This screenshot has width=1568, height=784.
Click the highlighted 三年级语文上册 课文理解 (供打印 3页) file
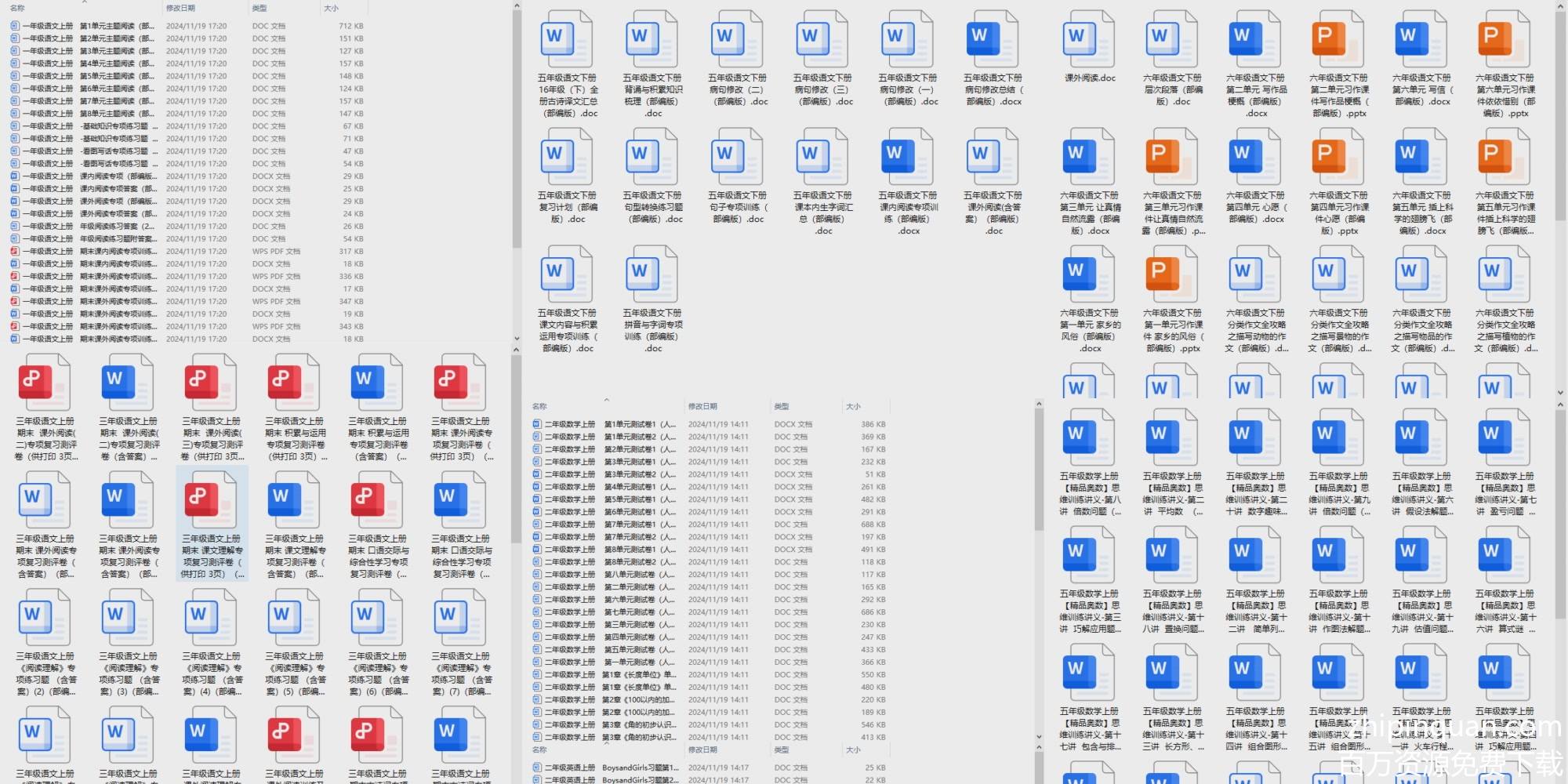pyautogui.click(x=212, y=502)
